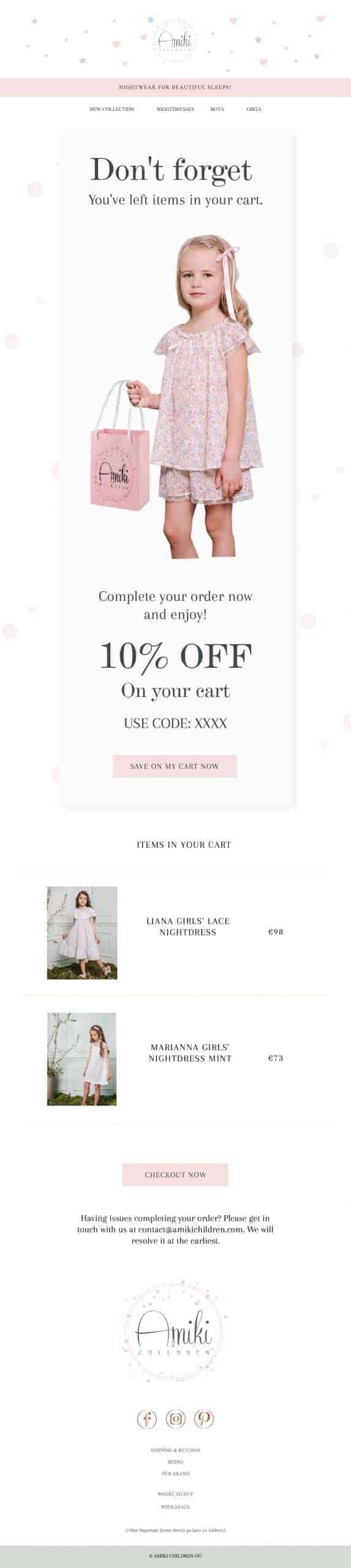Open the Nightdresses menu item
This screenshot has width=351, height=1568.
[175, 109]
